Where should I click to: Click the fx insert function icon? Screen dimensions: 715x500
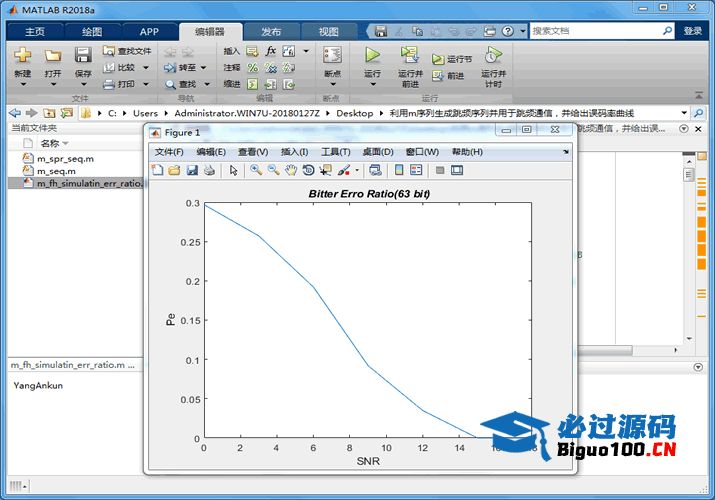(271, 51)
